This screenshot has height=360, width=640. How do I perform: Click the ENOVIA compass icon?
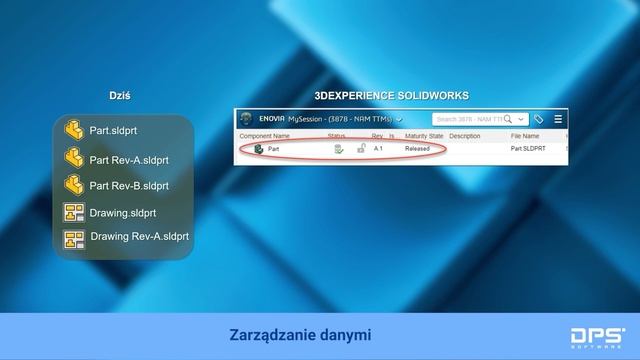[246, 119]
